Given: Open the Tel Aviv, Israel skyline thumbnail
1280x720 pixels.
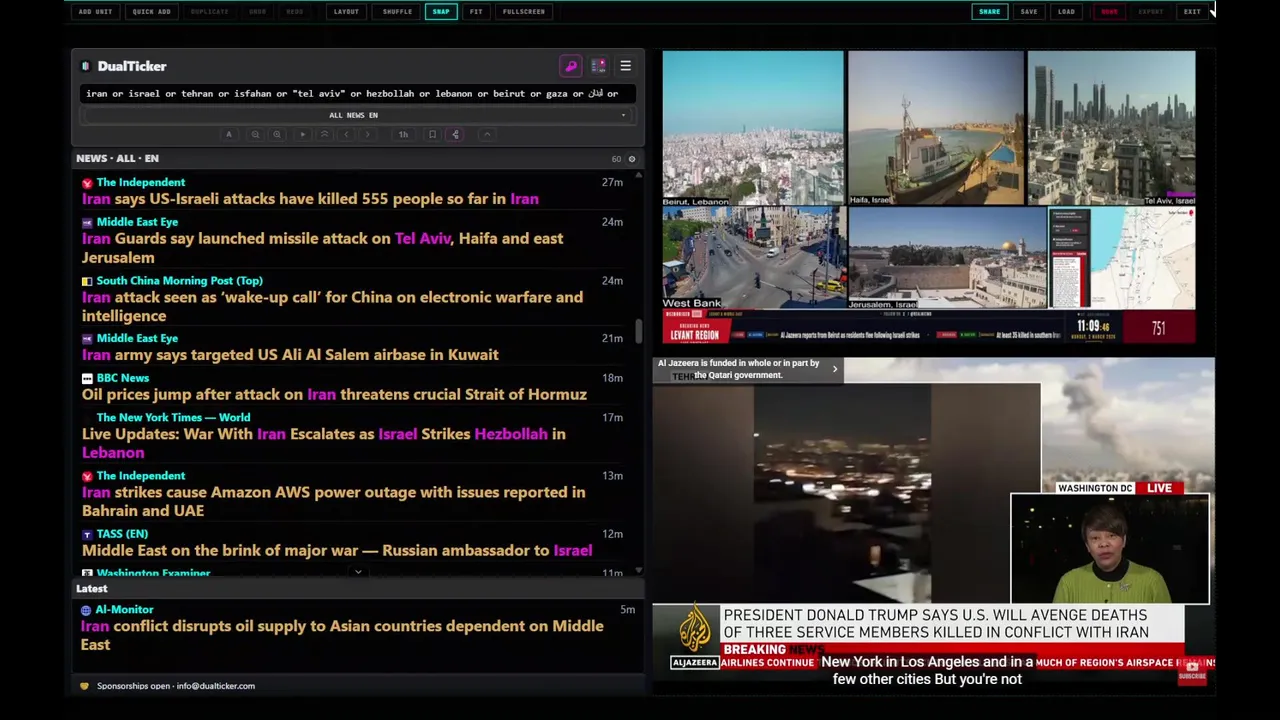Looking at the screenshot, I should 1111,129.
